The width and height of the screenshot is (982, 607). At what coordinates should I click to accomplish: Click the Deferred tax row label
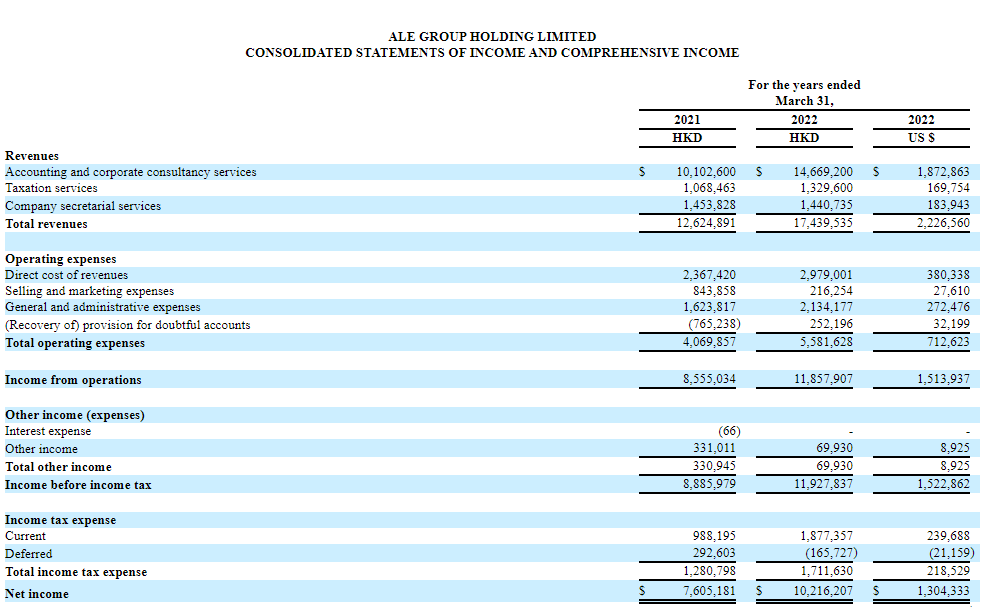click(x=29, y=554)
